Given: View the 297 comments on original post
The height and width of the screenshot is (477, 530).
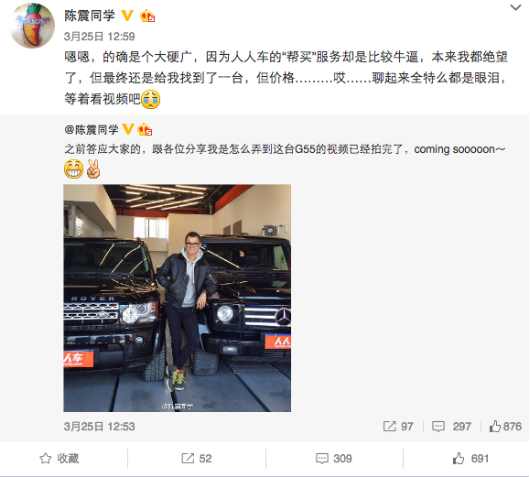Looking at the screenshot, I should 451,426.
